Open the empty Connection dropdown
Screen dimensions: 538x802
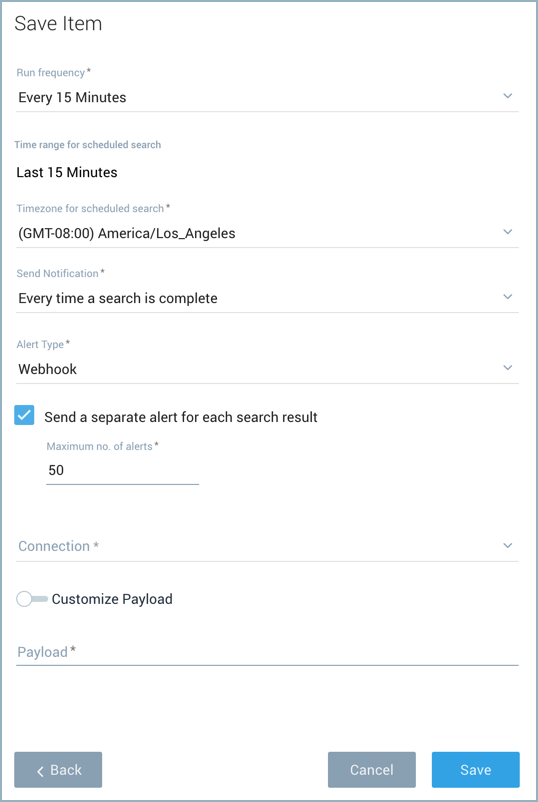[x=267, y=546]
